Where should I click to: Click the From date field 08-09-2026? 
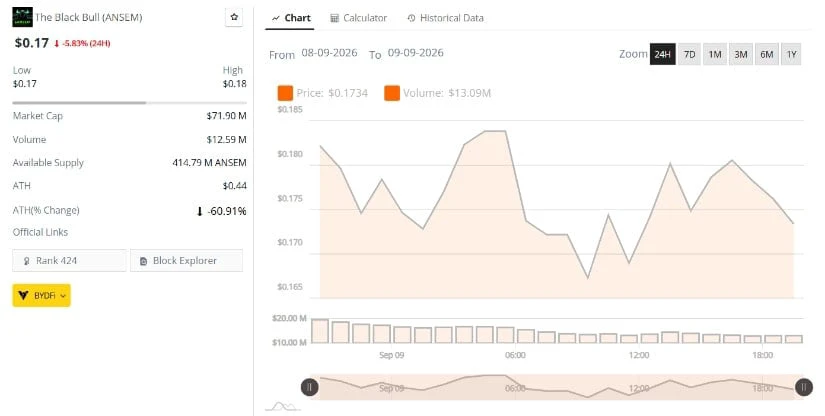point(329,53)
